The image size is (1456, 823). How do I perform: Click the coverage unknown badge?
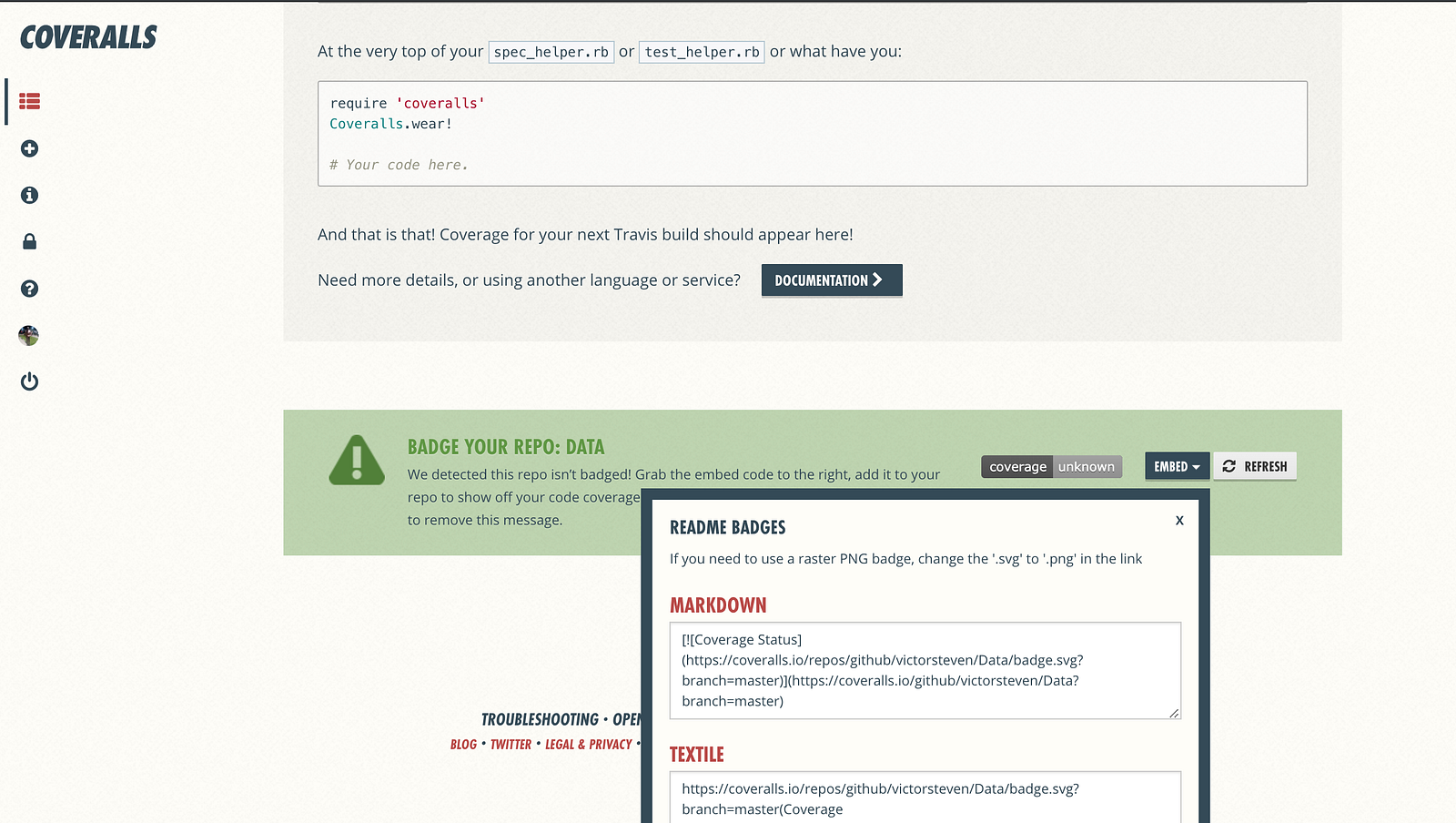pos(1051,467)
